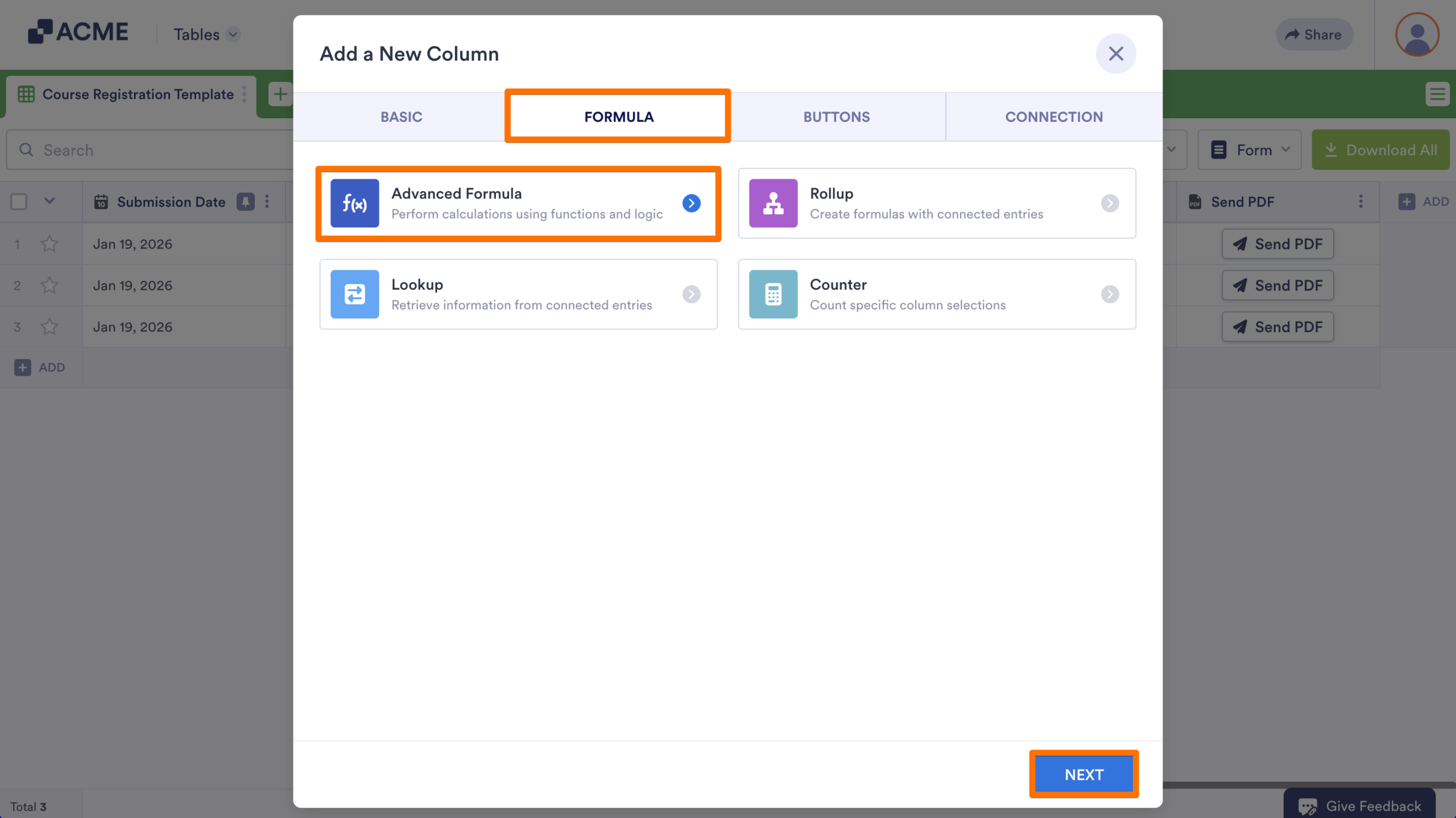Switch to the CONNECTION tab
The height and width of the screenshot is (818, 1456).
coord(1053,117)
